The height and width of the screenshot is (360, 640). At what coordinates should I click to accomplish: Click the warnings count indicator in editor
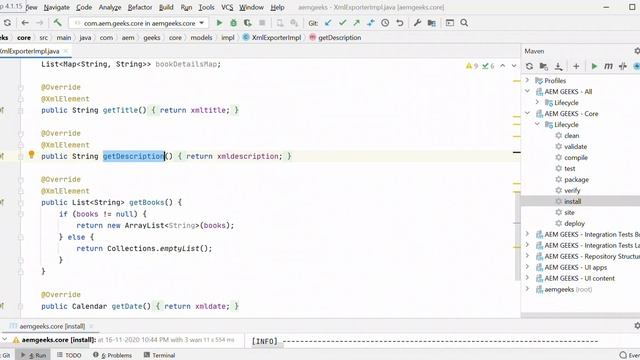click(472, 66)
